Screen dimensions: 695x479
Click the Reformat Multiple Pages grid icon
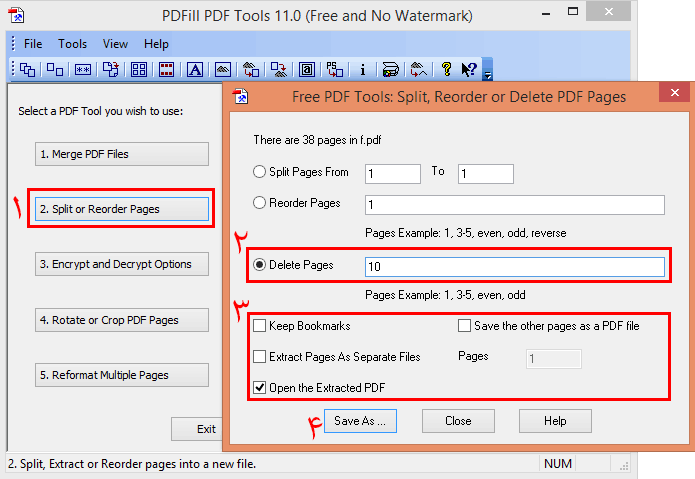[x=139, y=69]
